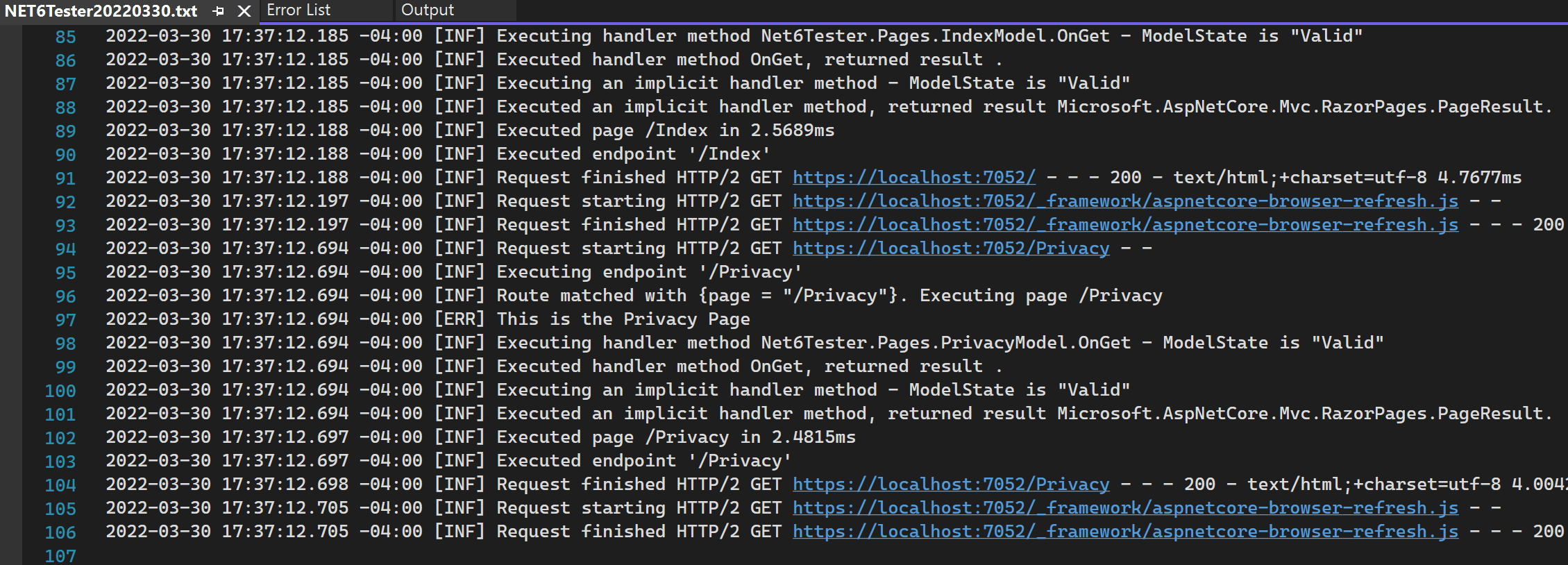
Task: Select the NET6Tester20220330.txt tab title
Action: point(101,11)
